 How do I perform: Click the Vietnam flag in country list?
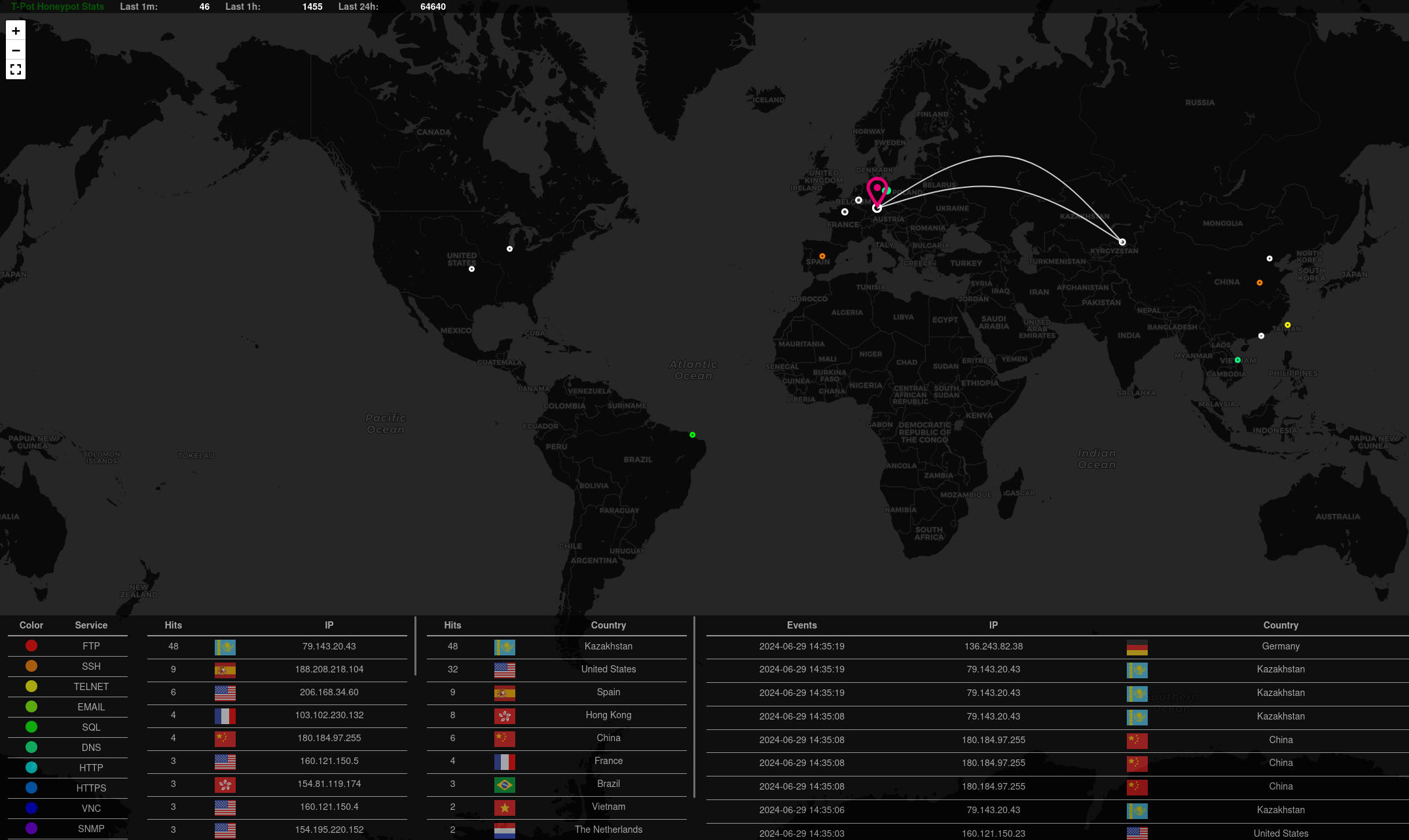coord(504,807)
